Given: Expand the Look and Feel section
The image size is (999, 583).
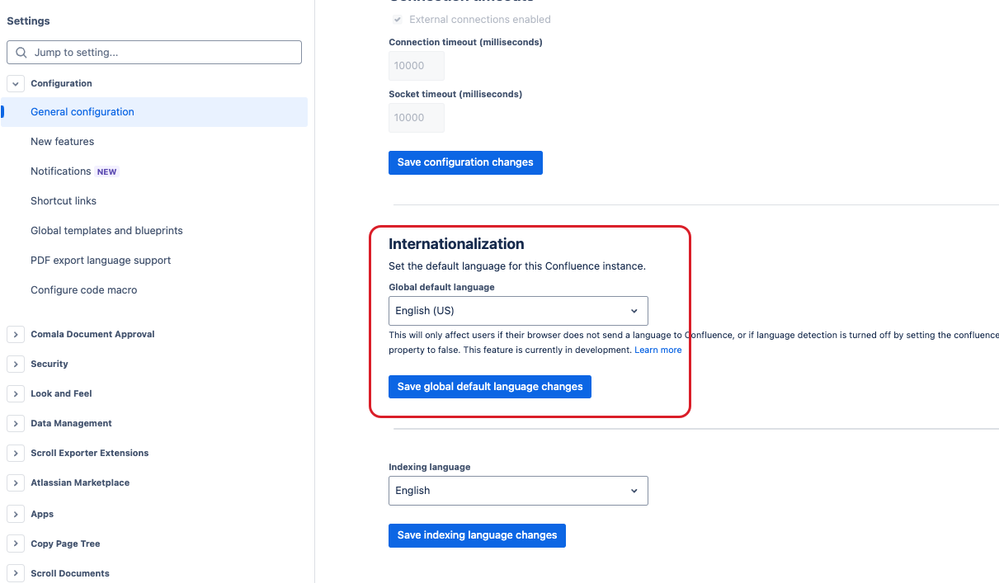Looking at the screenshot, I should pyautogui.click(x=16, y=394).
